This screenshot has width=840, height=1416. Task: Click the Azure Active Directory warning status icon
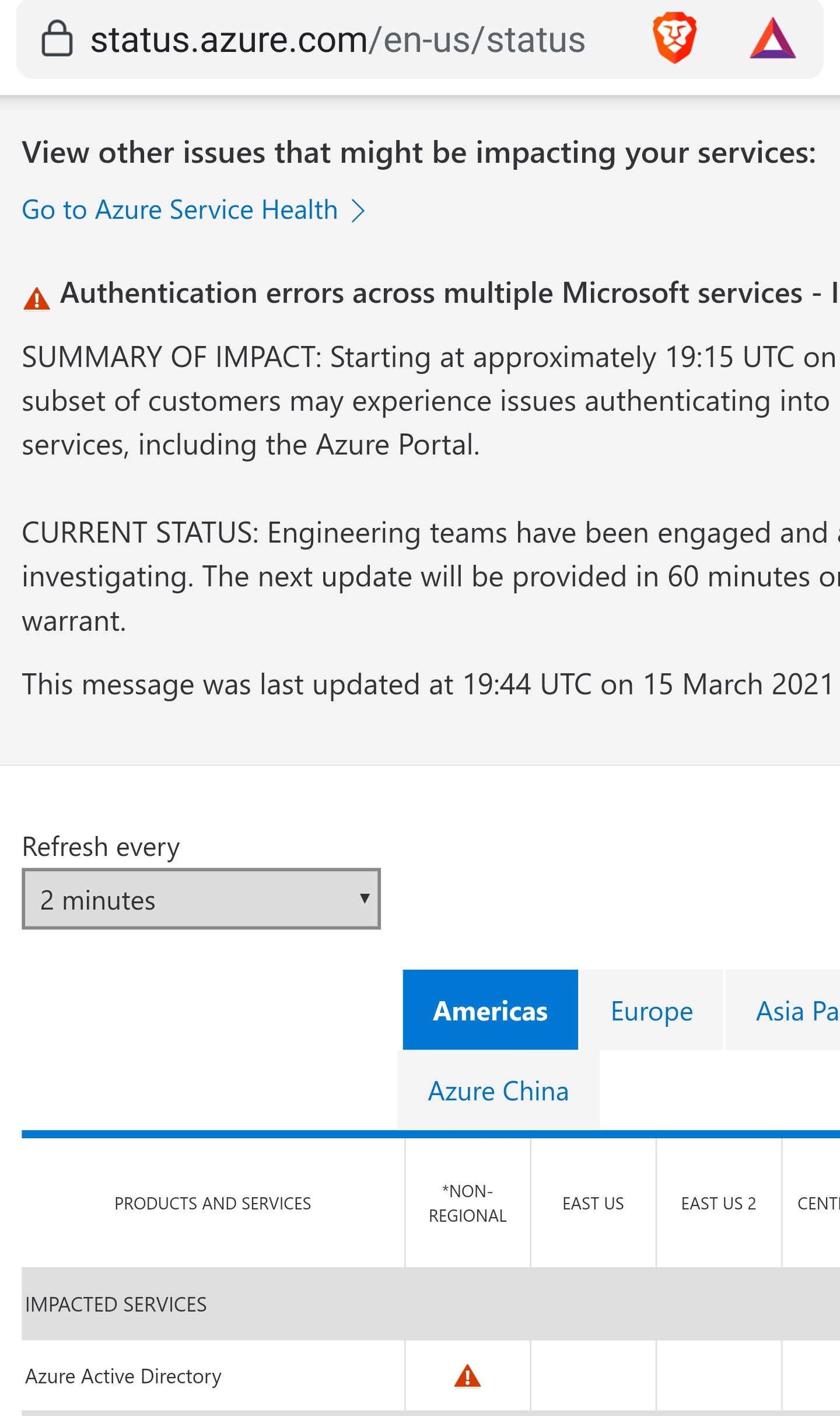point(467,1376)
